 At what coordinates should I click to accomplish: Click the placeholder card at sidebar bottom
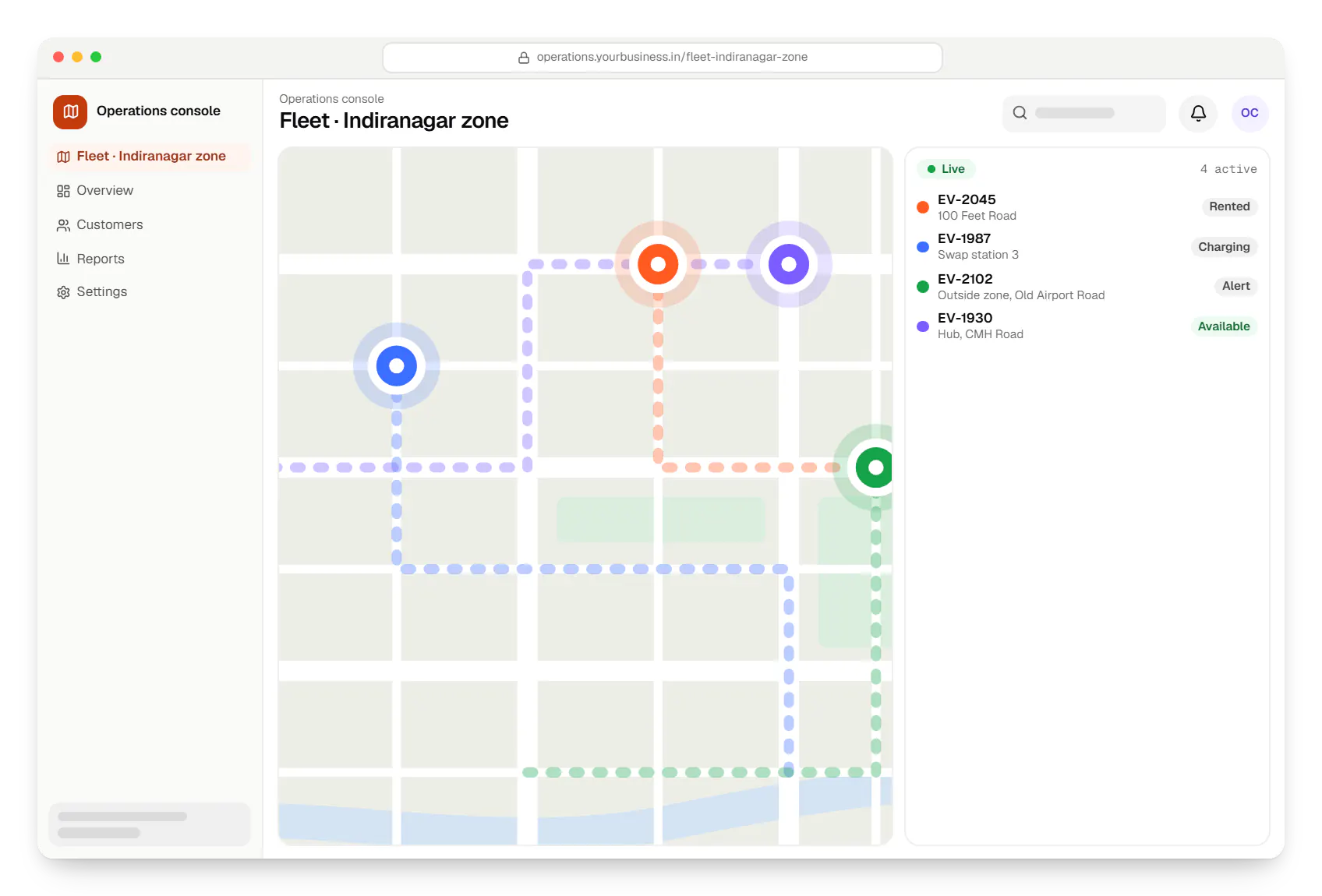[150, 824]
